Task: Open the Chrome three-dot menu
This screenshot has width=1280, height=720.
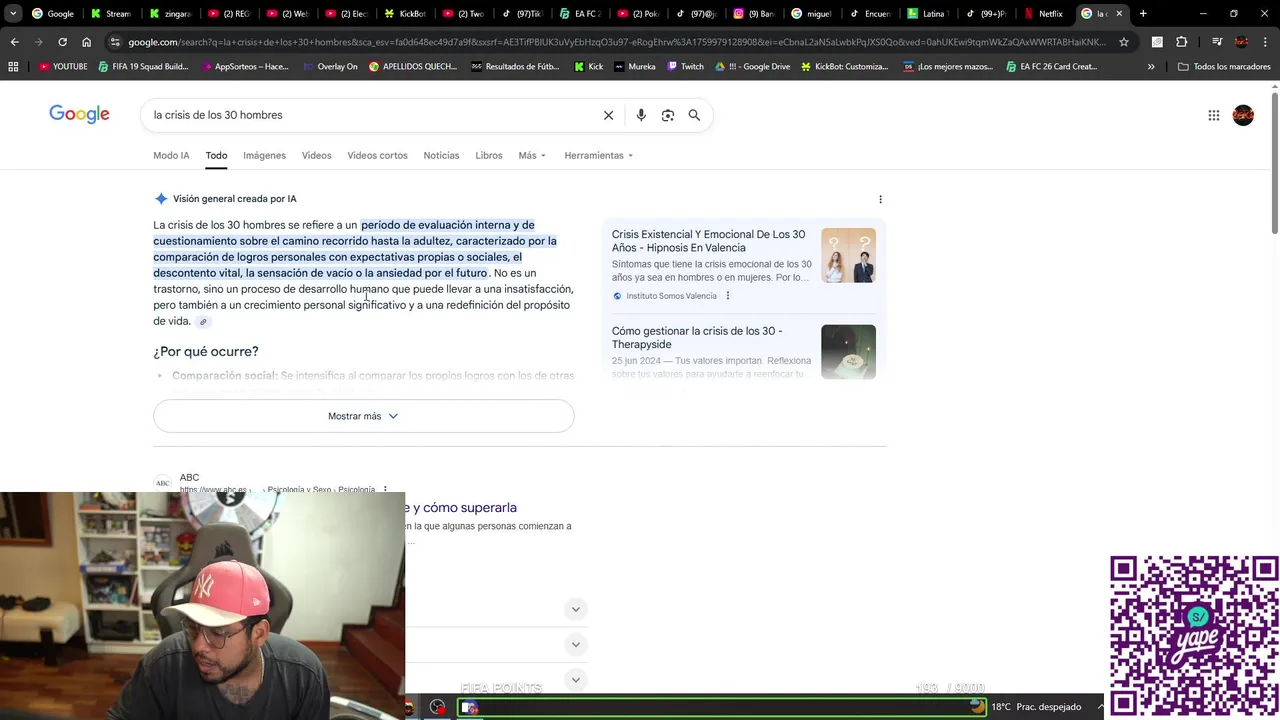Action: pos(1265,42)
